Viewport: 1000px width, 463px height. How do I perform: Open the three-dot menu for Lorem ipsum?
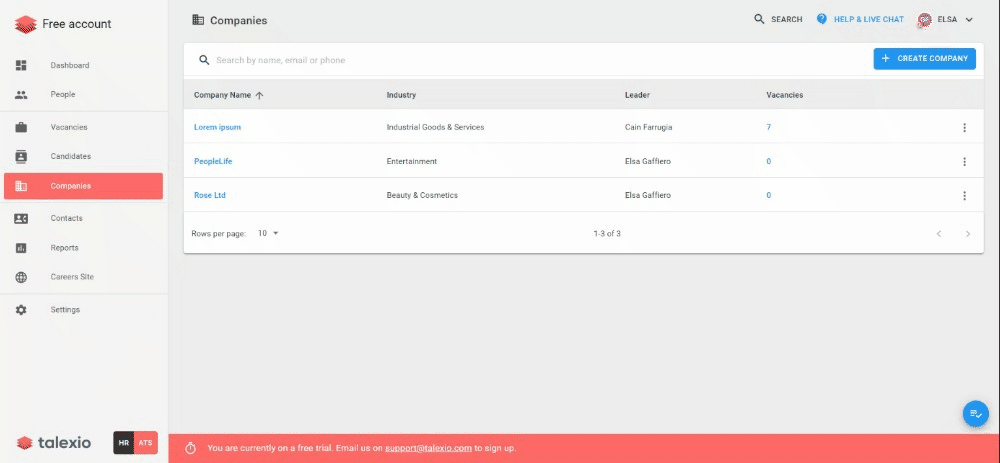(x=964, y=128)
